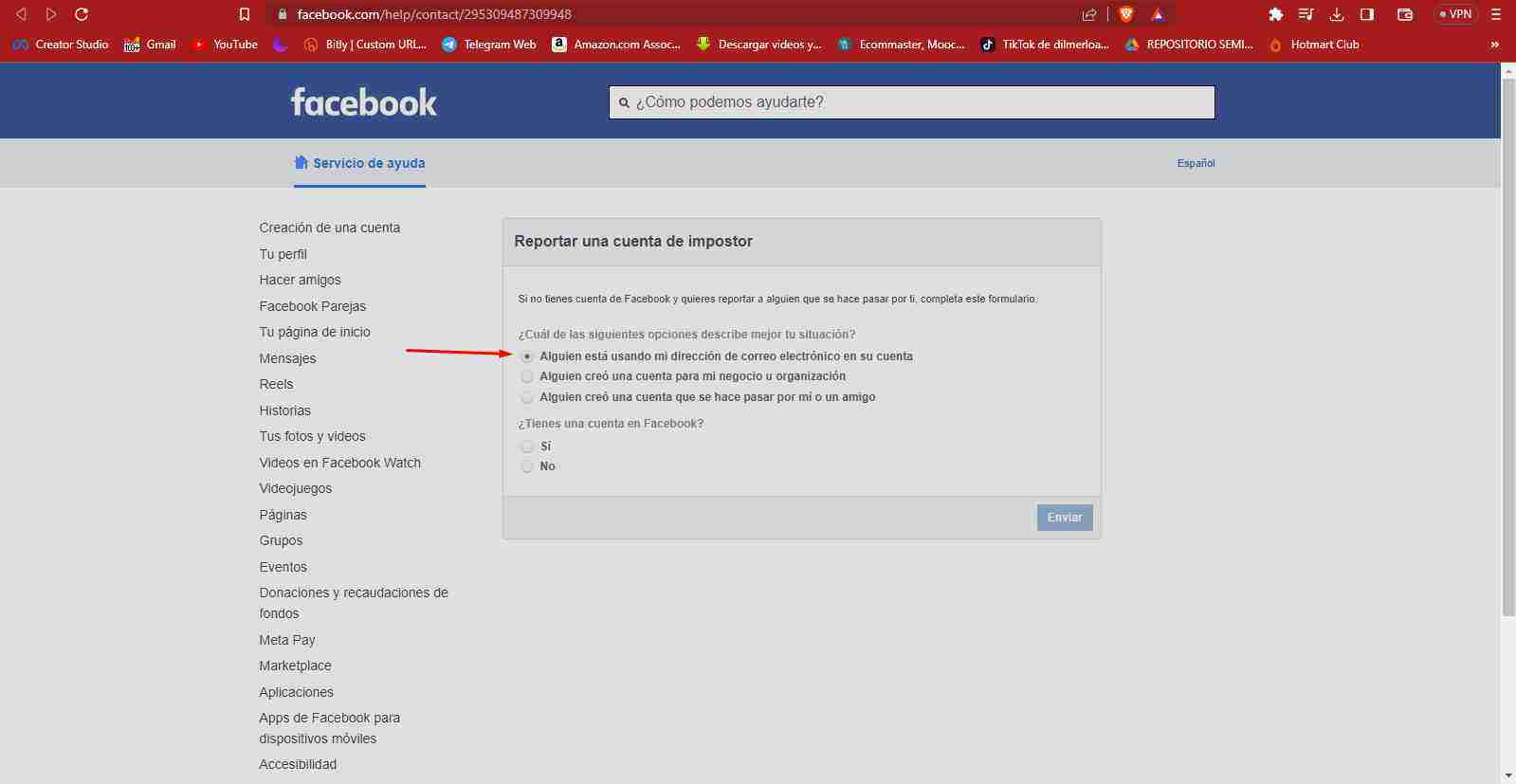Open Meta Pay help topic
This screenshot has height=784, width=1516.
[x=287, y=640]
